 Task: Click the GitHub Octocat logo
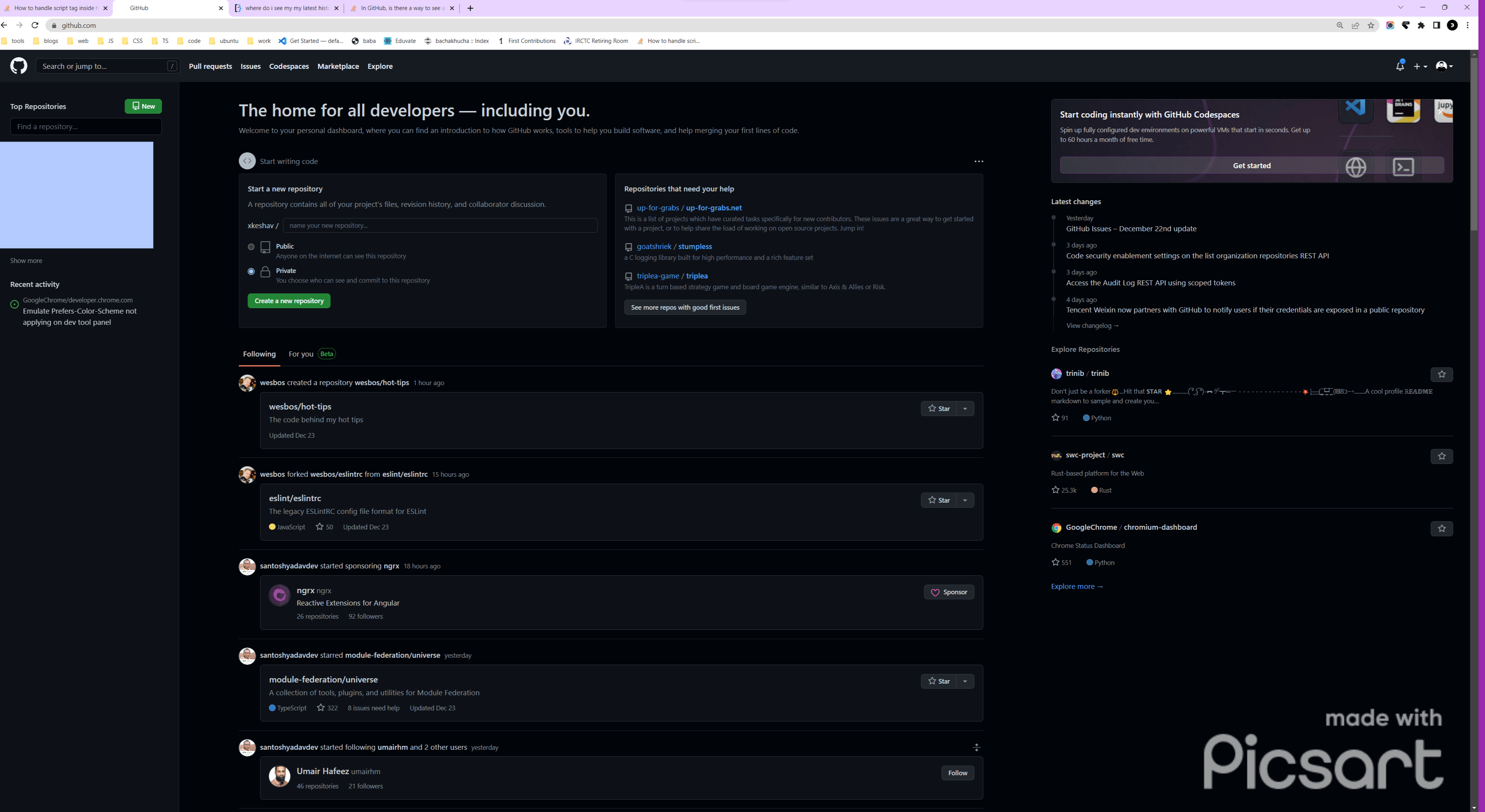(x=19, y=66)
